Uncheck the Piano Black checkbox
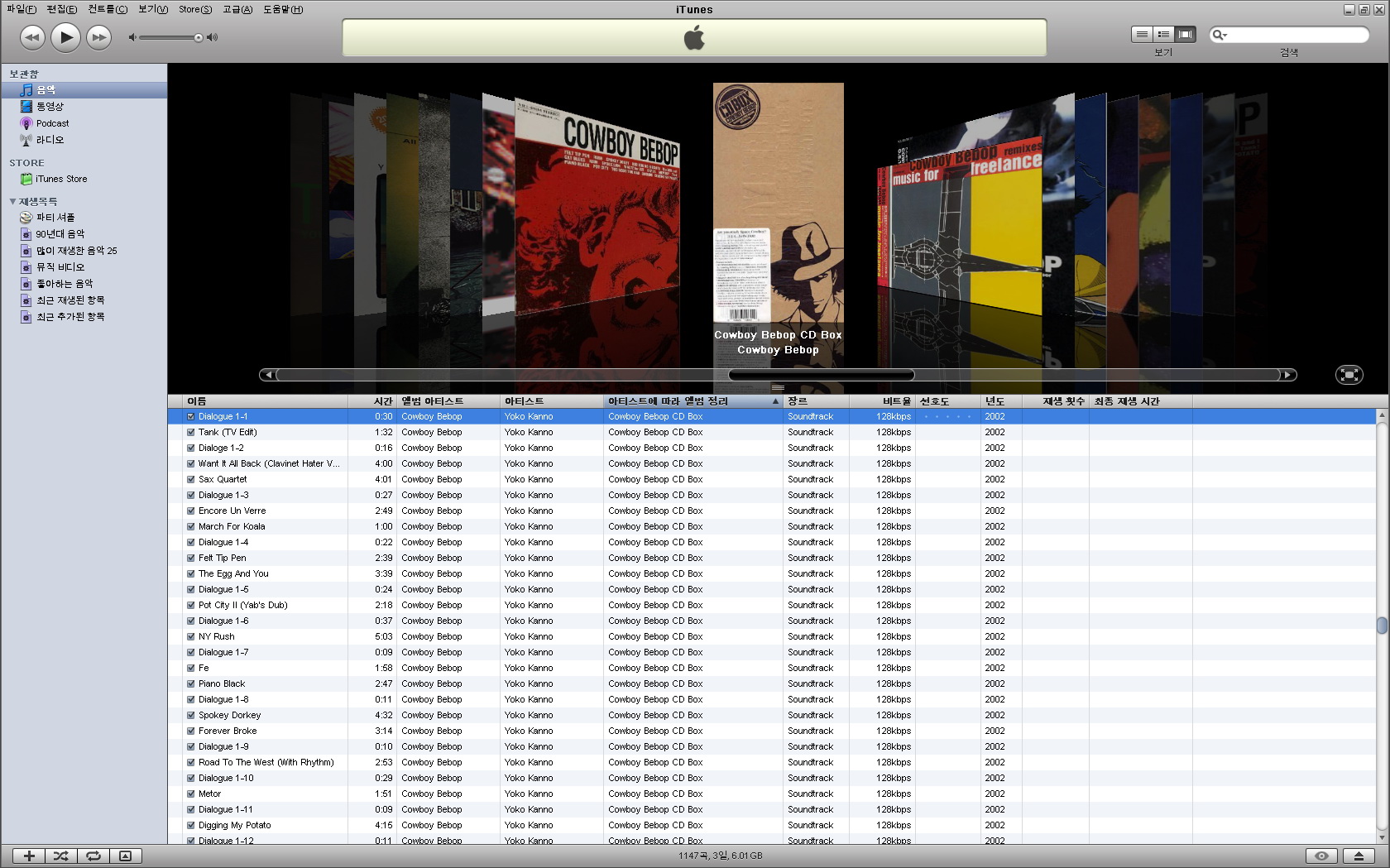Image resolution: width=1390 pixels, height=868 pixels. [x=191, y=684]
